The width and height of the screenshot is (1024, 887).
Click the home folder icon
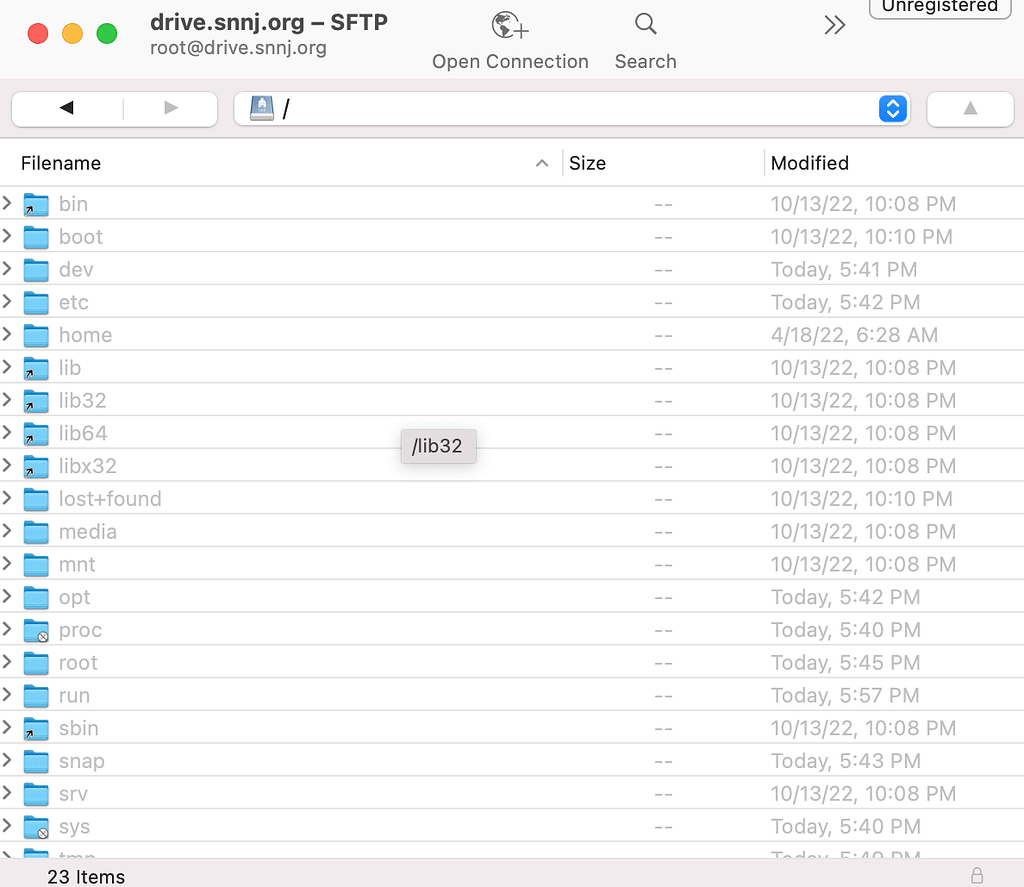tap(36, 335)
